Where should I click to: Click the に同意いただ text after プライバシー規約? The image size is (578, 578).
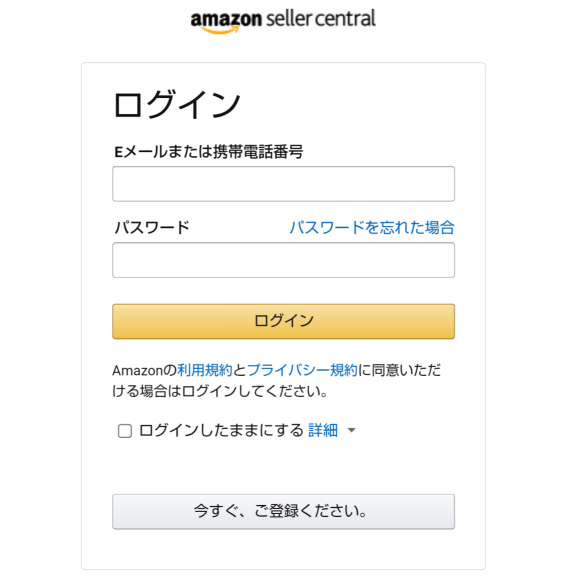point(400,370)
